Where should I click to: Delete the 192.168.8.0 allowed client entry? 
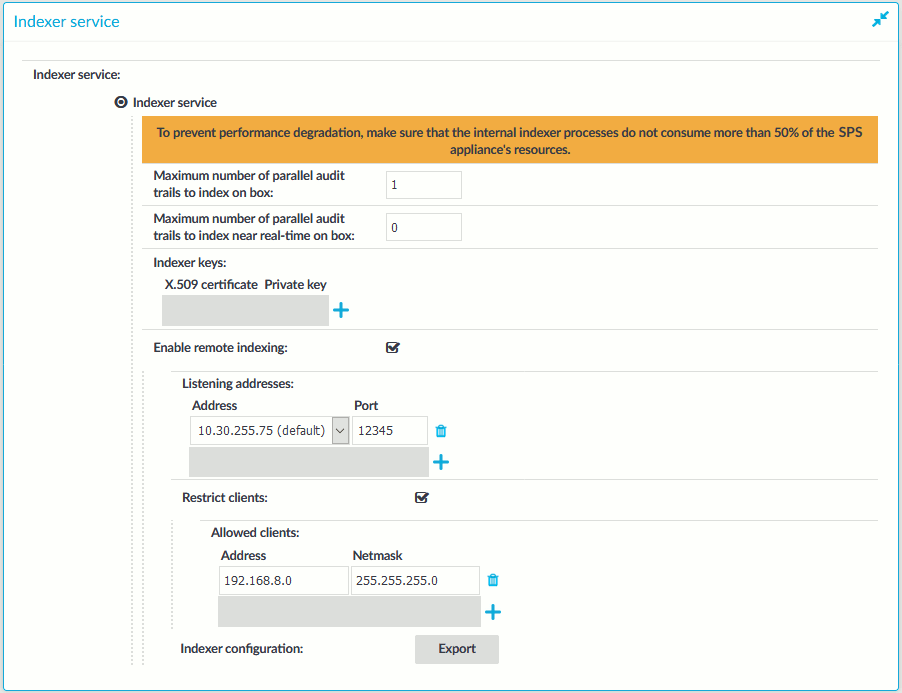(x=493, y=580)
